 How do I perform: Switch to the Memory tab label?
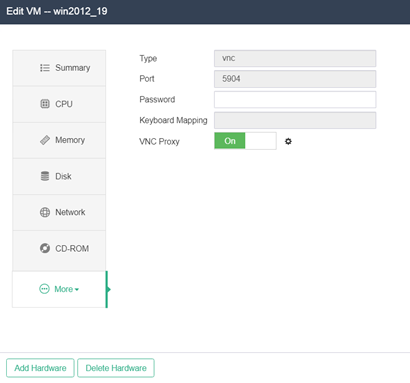coord(70,140)
